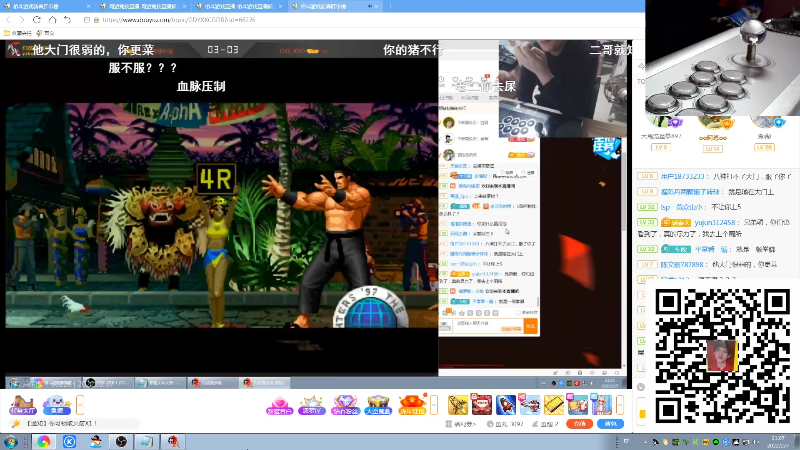Open the yellow bookmarks folder in the bookmarks bar

(x=17, y=33)
